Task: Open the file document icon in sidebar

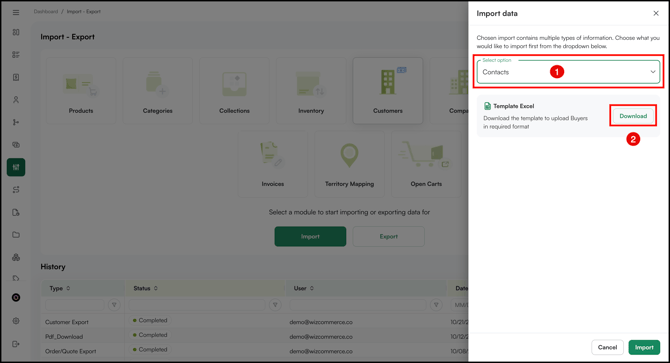Action: pyautogui.click(x=16, y=212)
